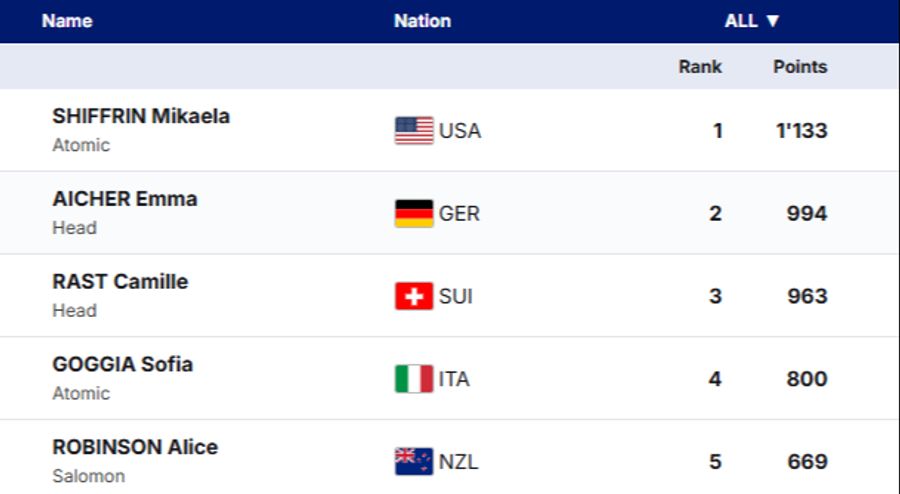Image resolution: width=900 pixels, height=494 pixels.
Task: Sort by the Name column header
Action: (x=66, y=21)
